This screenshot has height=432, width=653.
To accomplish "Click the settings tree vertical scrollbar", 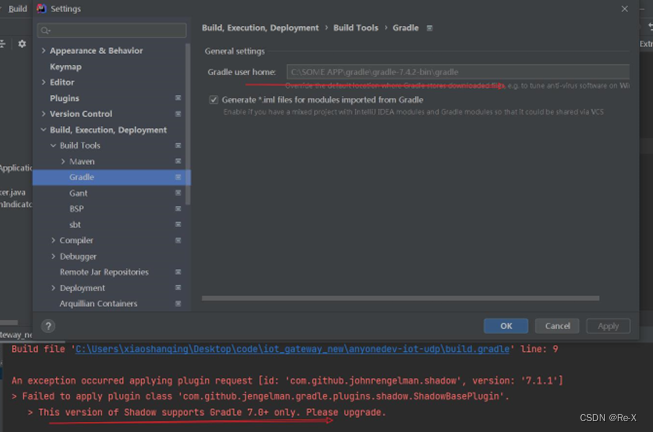I will (188, 124).
